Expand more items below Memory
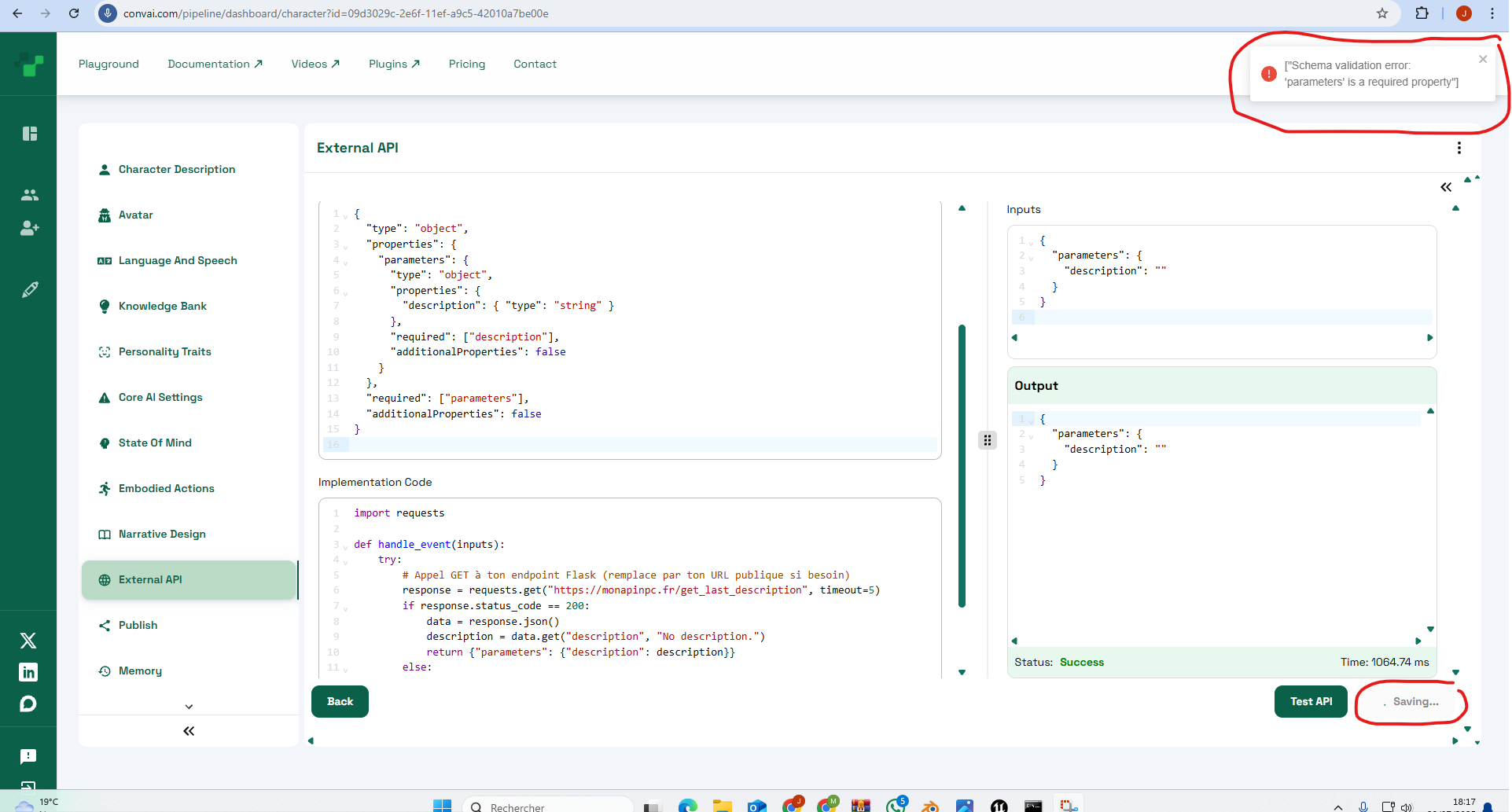This screenshot has width=1512, height=812. [x=189, y=707]
